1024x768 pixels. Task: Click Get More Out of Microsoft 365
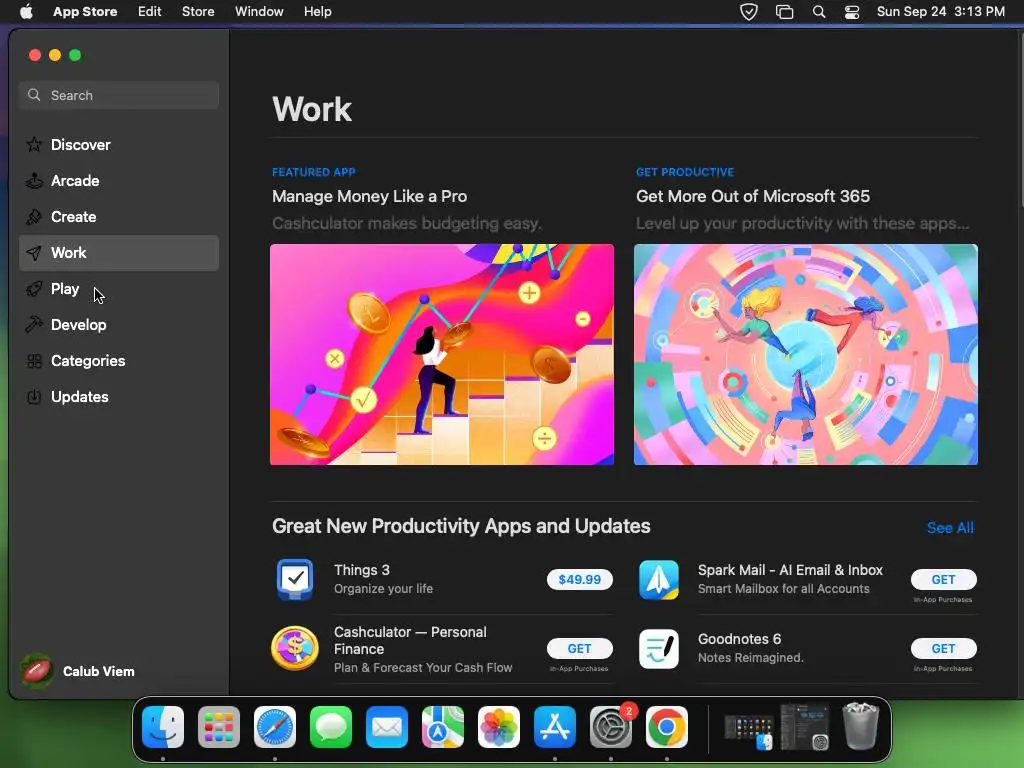[753, 196]
